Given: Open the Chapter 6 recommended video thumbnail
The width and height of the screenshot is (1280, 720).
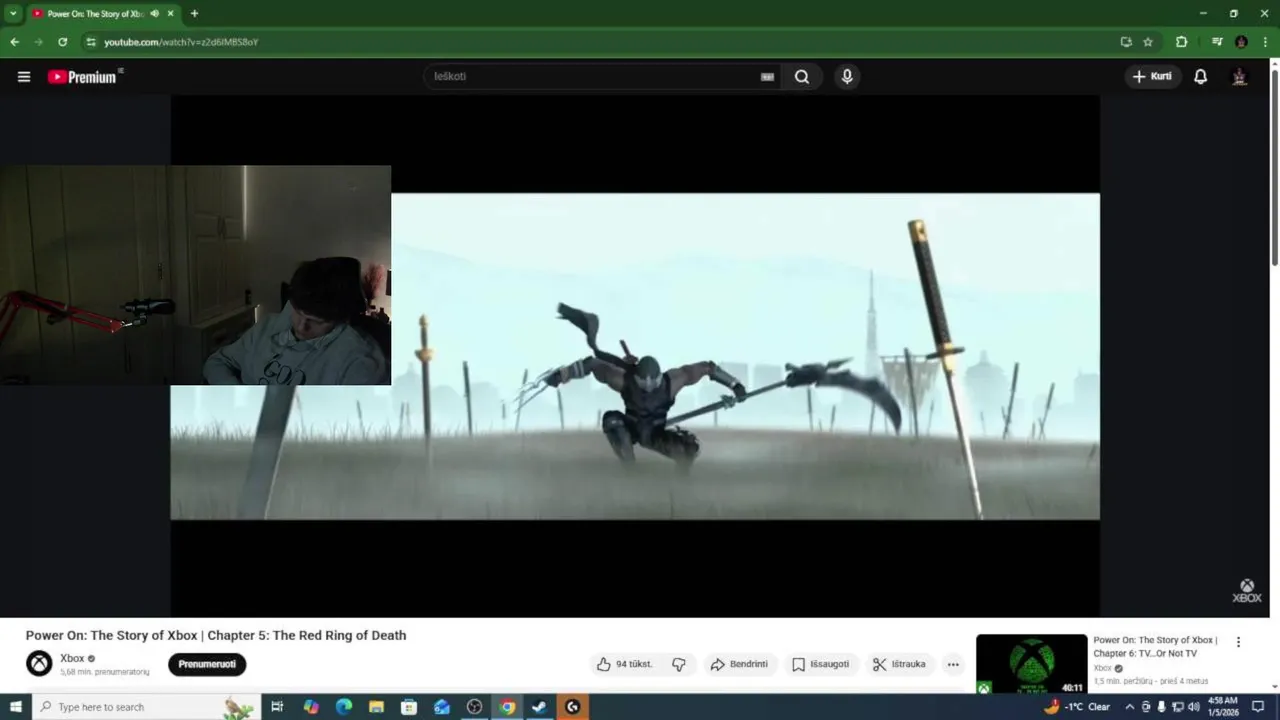Looking at the screenshot, I should point(1031,664).
